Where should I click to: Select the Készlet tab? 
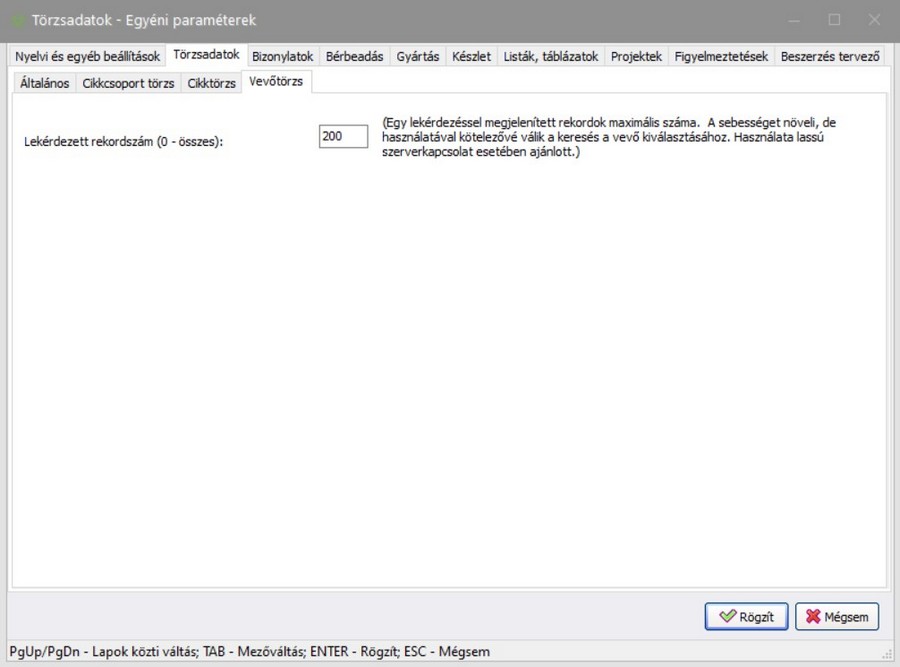click(x=471, y=57)
